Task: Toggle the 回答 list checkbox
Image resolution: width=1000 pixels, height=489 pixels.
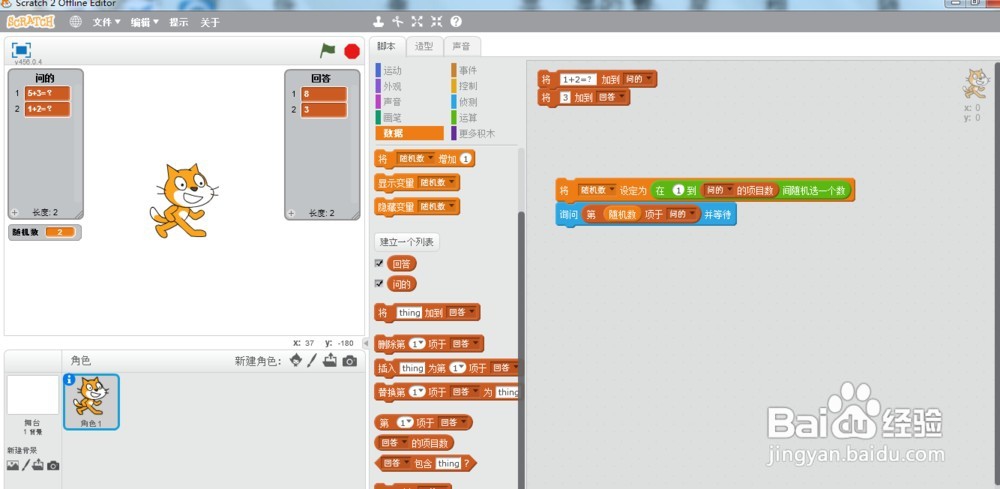Action: pyautogui.click(x=379, y=263)
